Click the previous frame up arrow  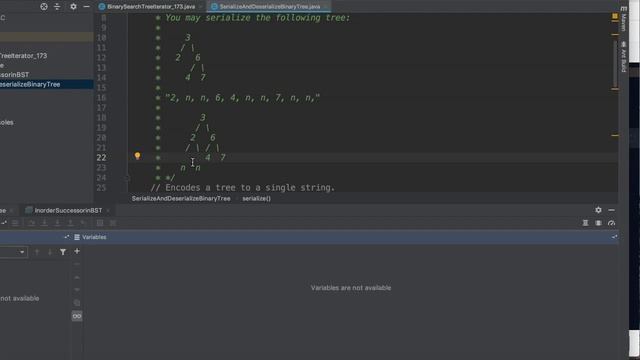click(37, 252)
